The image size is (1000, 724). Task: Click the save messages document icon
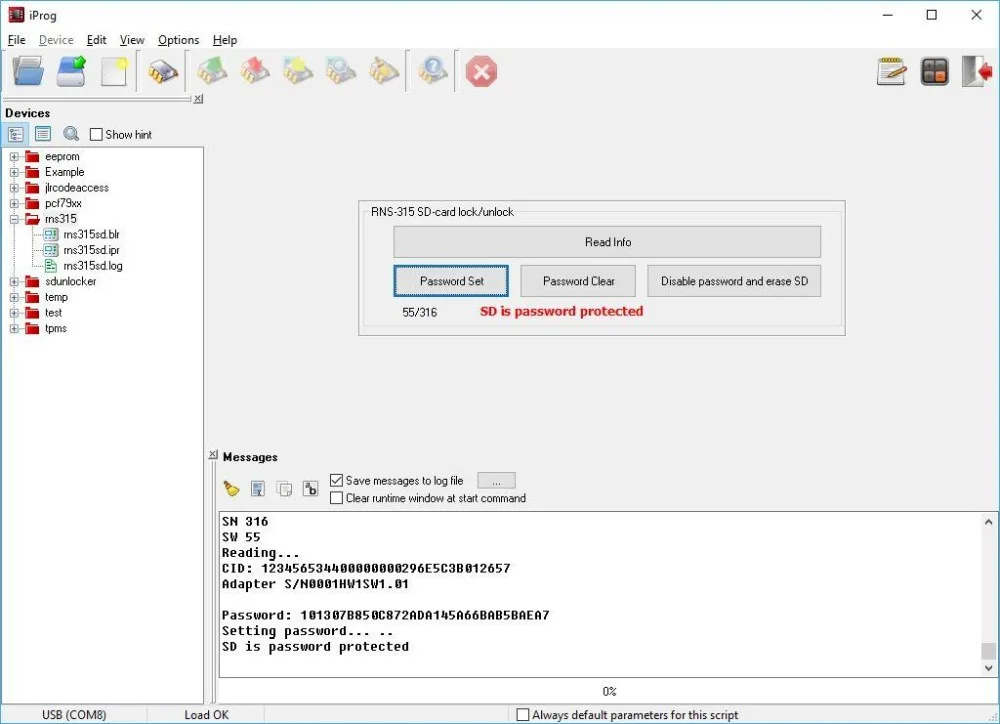[x=258, y=489]
